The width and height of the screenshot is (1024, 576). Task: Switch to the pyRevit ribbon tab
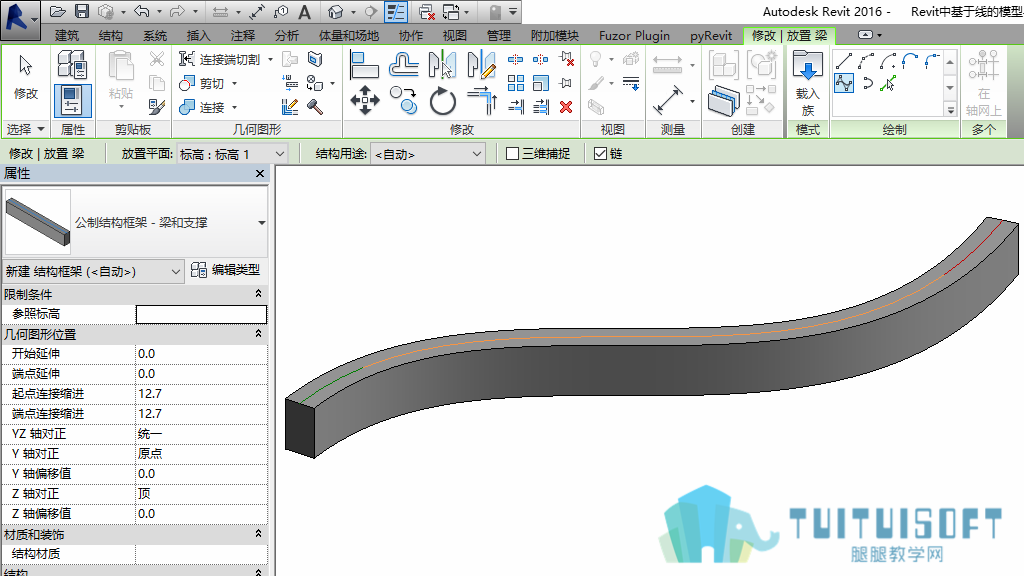point(711,35)
